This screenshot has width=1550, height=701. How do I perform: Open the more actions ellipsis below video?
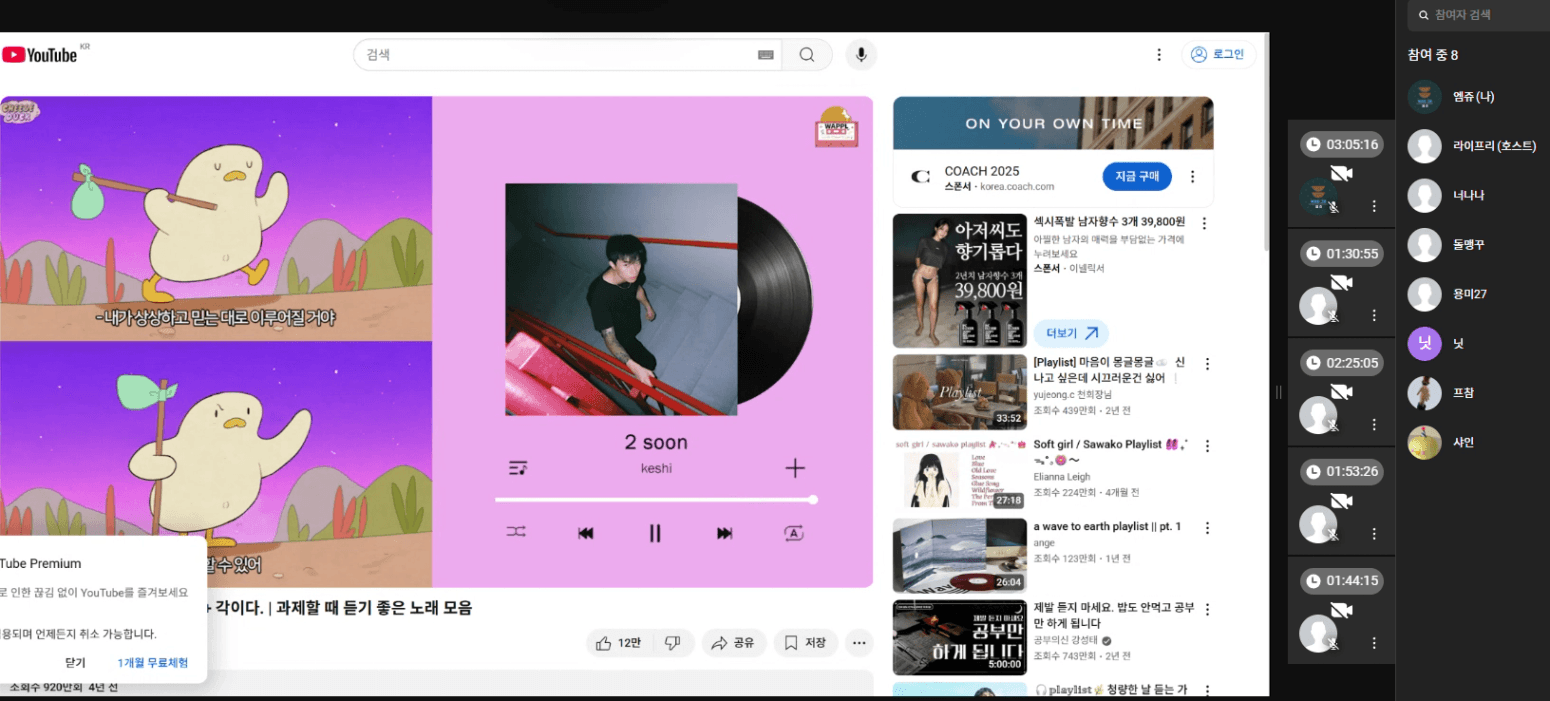[x=859, y=643]
